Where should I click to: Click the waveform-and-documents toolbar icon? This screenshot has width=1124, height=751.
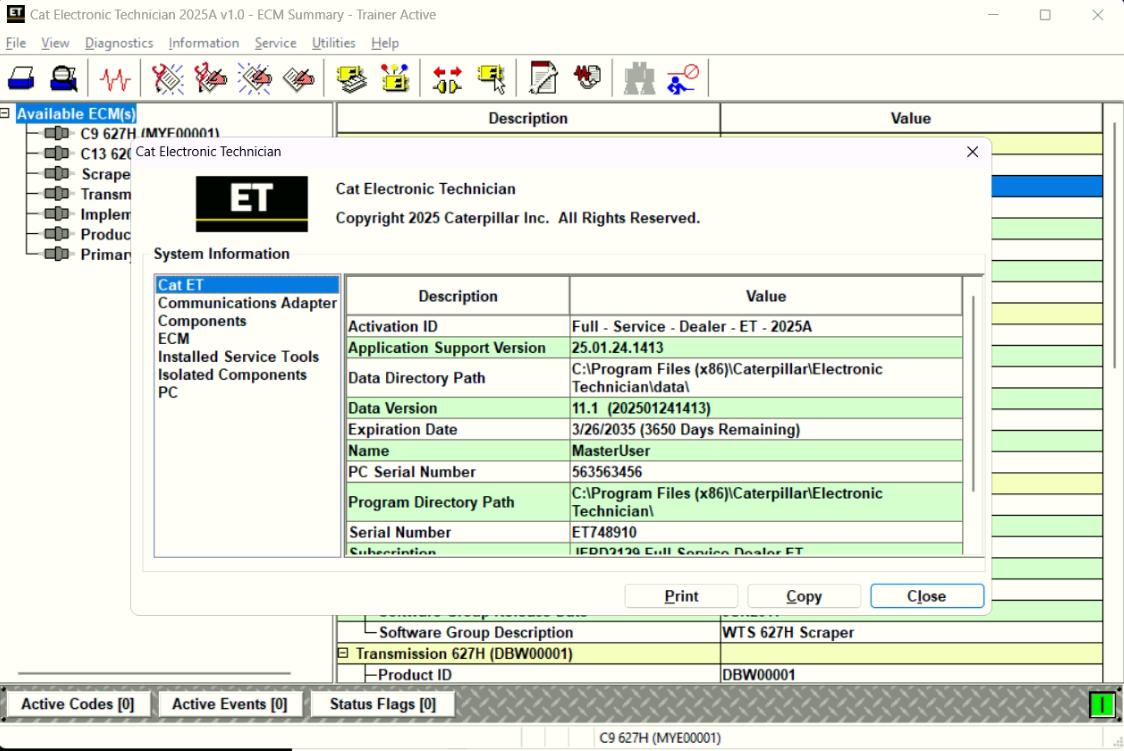[x=587, y=77]
